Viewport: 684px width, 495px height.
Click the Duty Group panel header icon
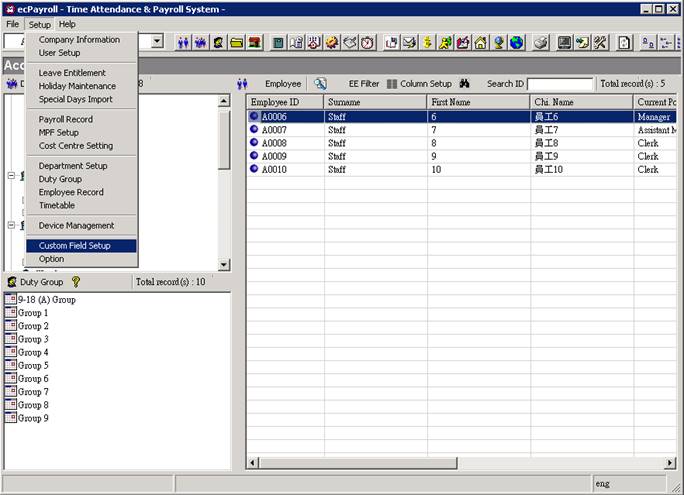coord(12,282)
